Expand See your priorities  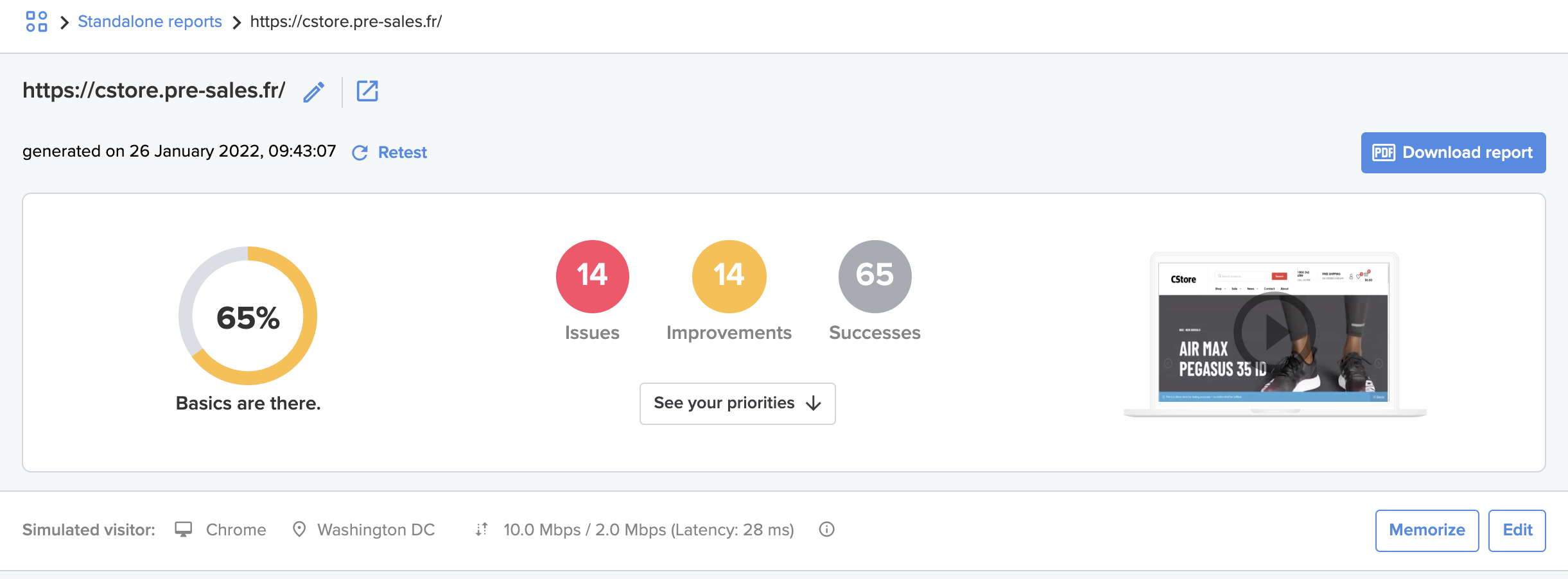(738, 403)
